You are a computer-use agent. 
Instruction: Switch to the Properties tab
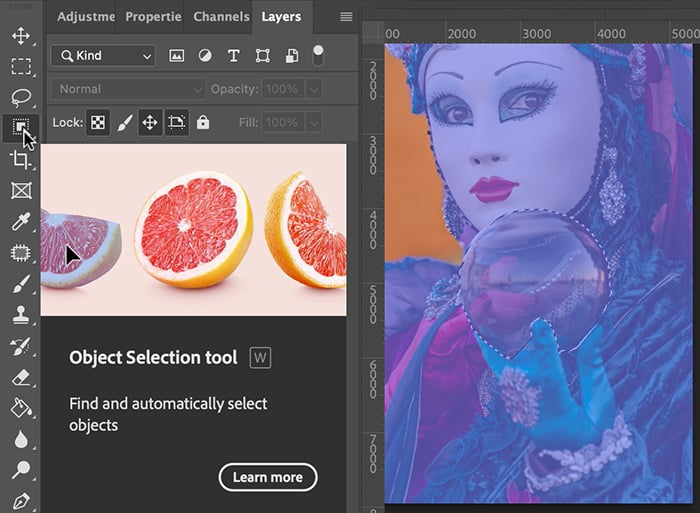point(153,17)
